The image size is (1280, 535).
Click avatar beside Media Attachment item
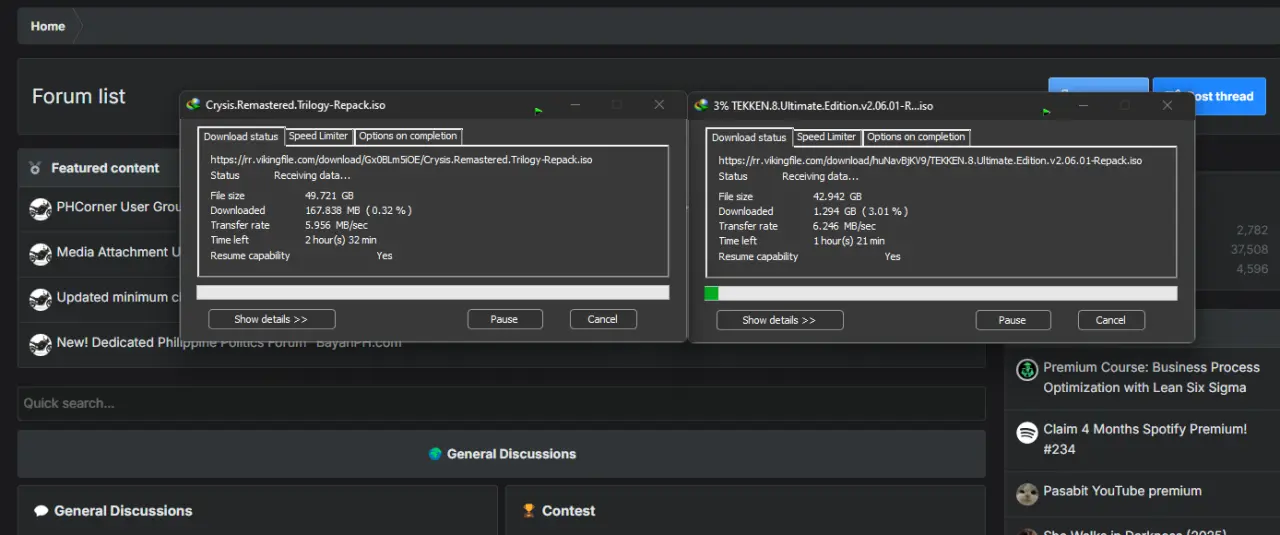click(x=40, y=253)
